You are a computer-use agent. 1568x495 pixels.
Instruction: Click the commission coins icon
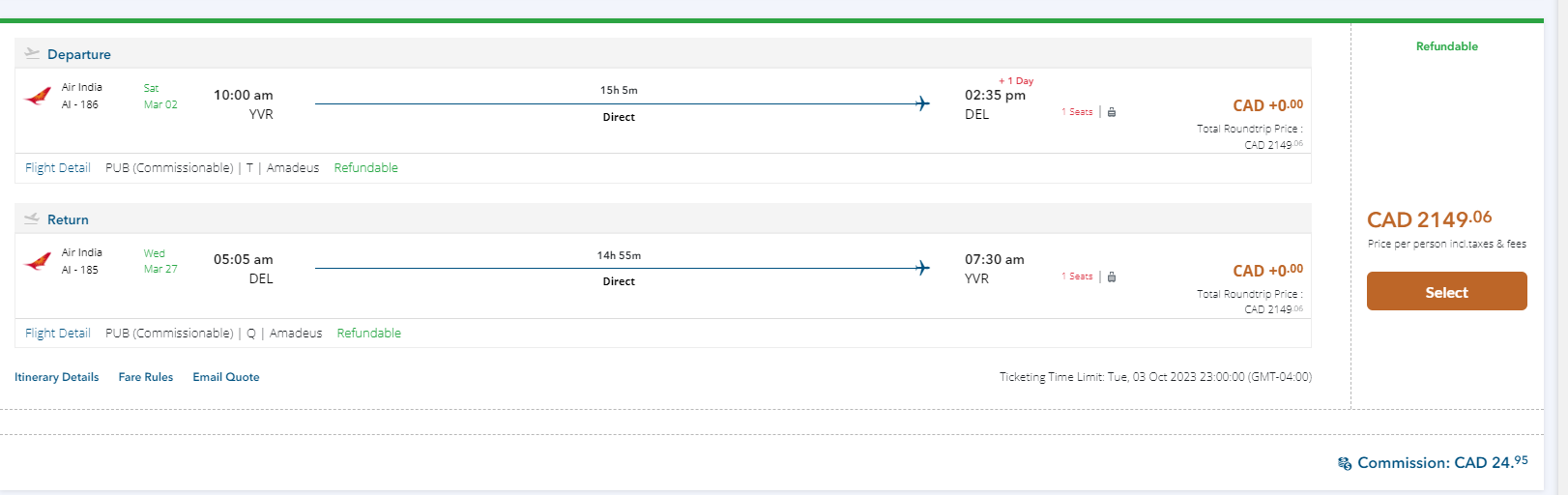tap(1345, 464)
